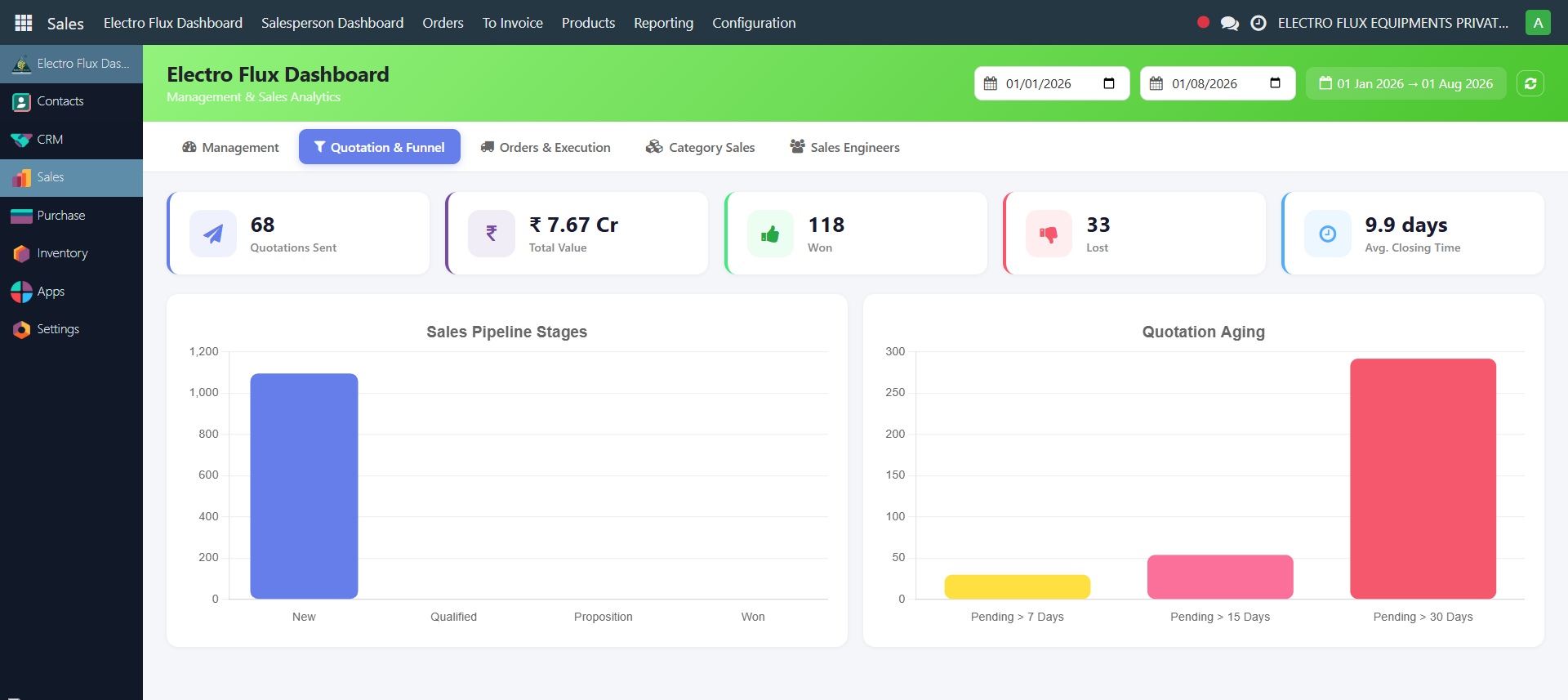Click the Electro Flux Dashboard heading
The height and width of the screenshot is (700, 1568).
coord(278,74)
